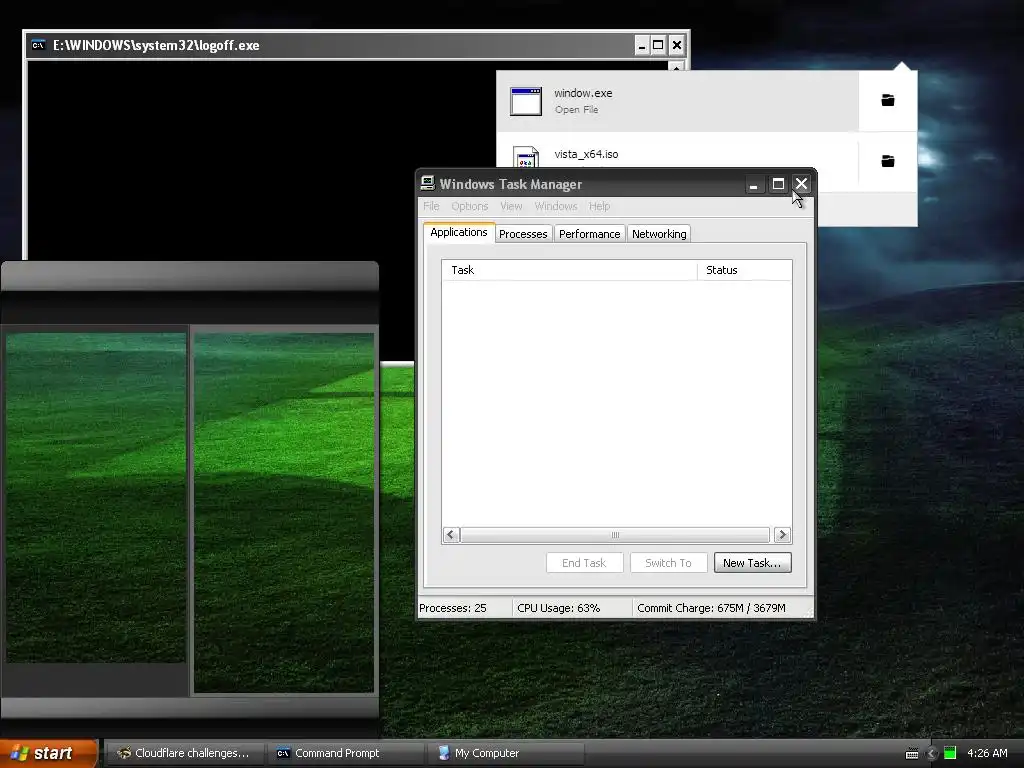1024x768 pixels.
Task: Click the green CPU usage tray icon
Action: [x=950, y=753]
